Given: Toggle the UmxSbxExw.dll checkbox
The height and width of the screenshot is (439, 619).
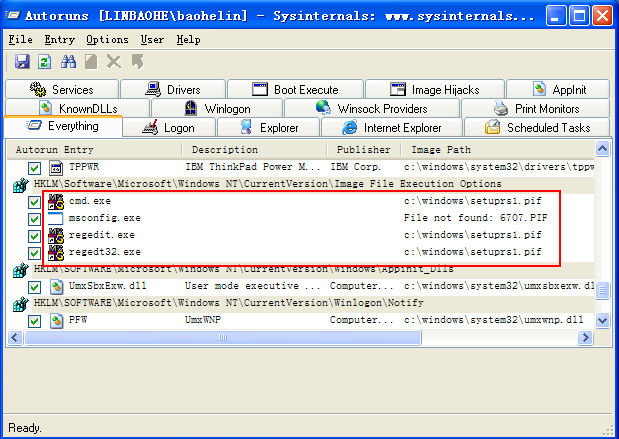Looking at the screenshot, I should pos(34,287).
